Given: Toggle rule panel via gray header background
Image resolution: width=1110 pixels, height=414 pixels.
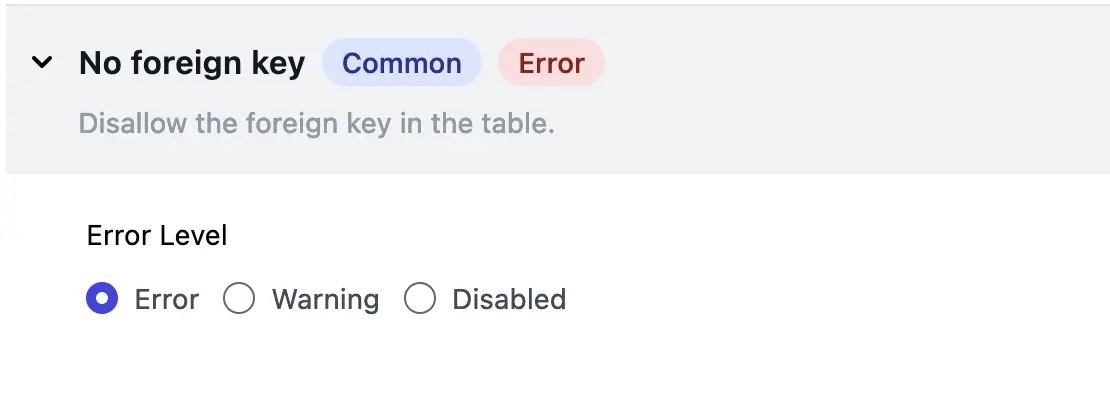Looking at the screenshot, I should (x=849, y=88).
